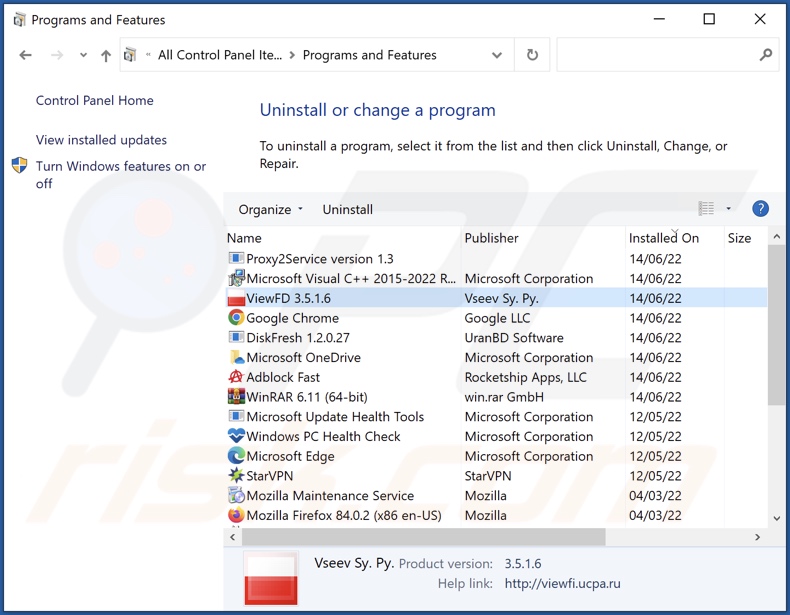The width and height of the screenshot is (790, 615).
Task: Click the scroll left arrow
Action: pos(232,537)
